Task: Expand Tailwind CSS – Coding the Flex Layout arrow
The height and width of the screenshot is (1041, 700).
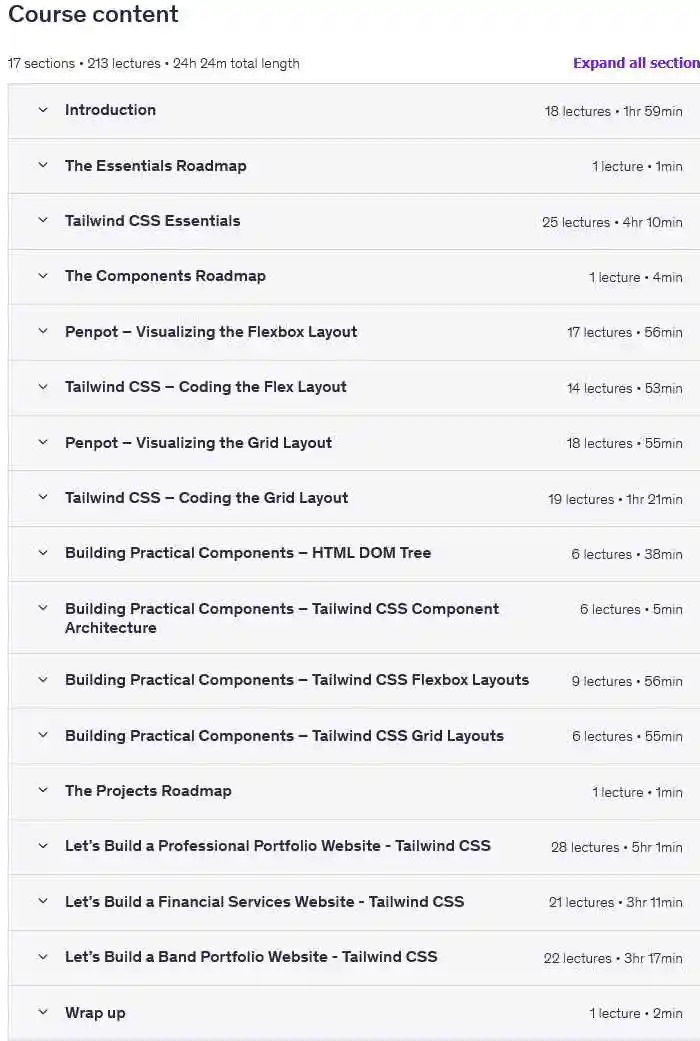Action: tap(42, 387)
